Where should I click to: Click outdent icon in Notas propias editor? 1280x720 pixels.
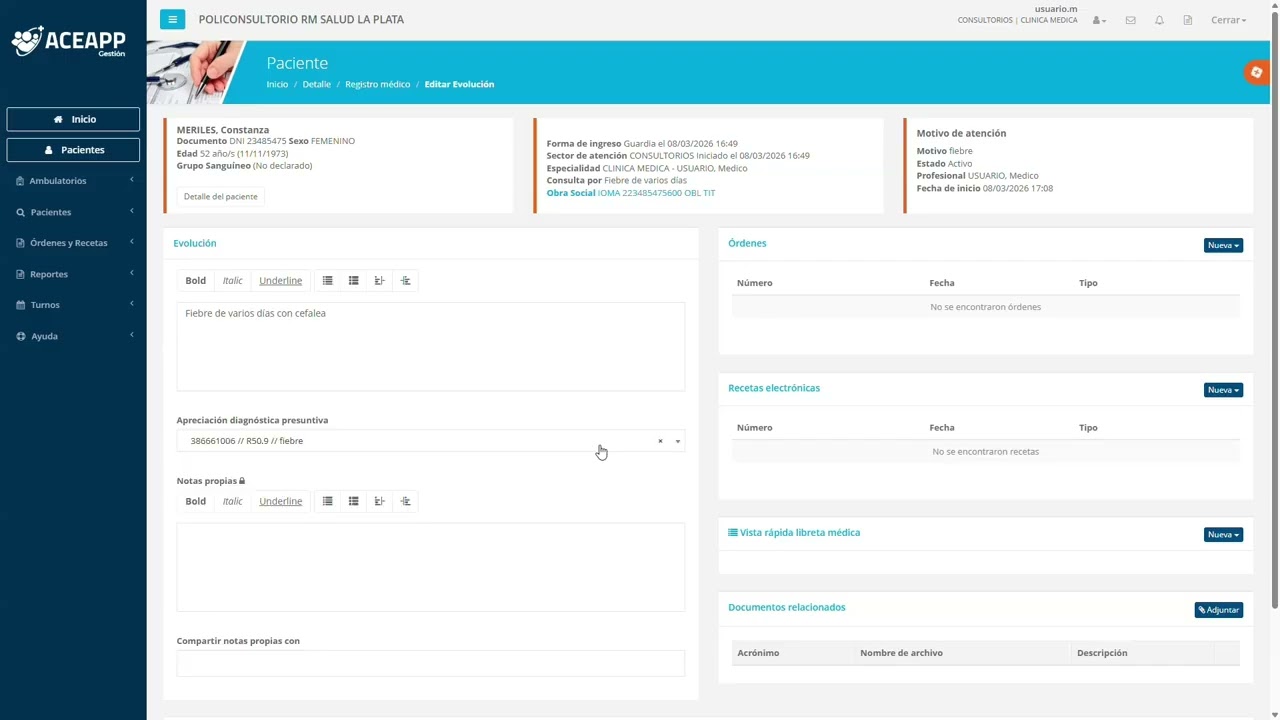tap(379, 502)
